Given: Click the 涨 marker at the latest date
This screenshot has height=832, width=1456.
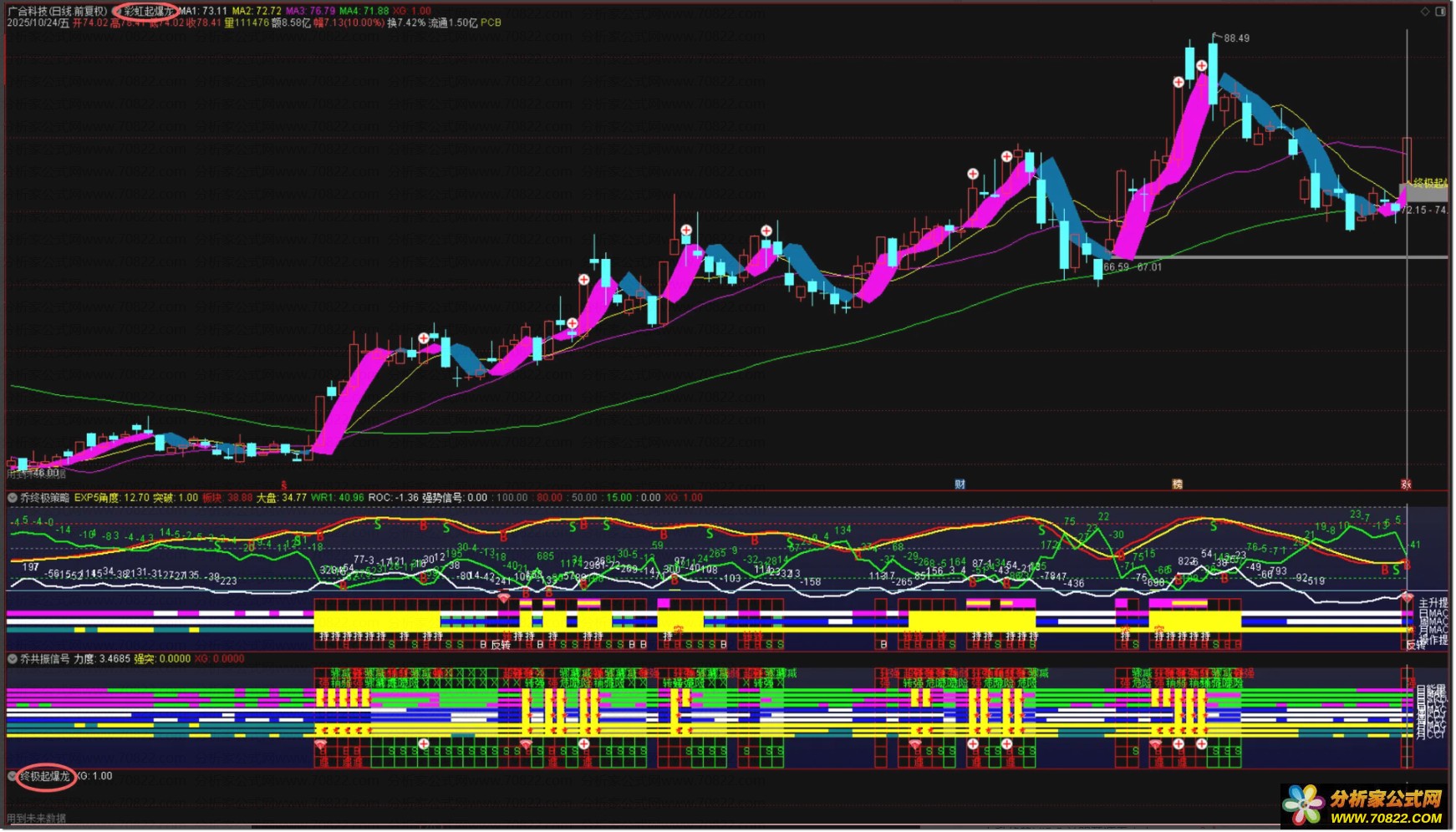Looking at the screenshot, I should (x=1406, y=484).
